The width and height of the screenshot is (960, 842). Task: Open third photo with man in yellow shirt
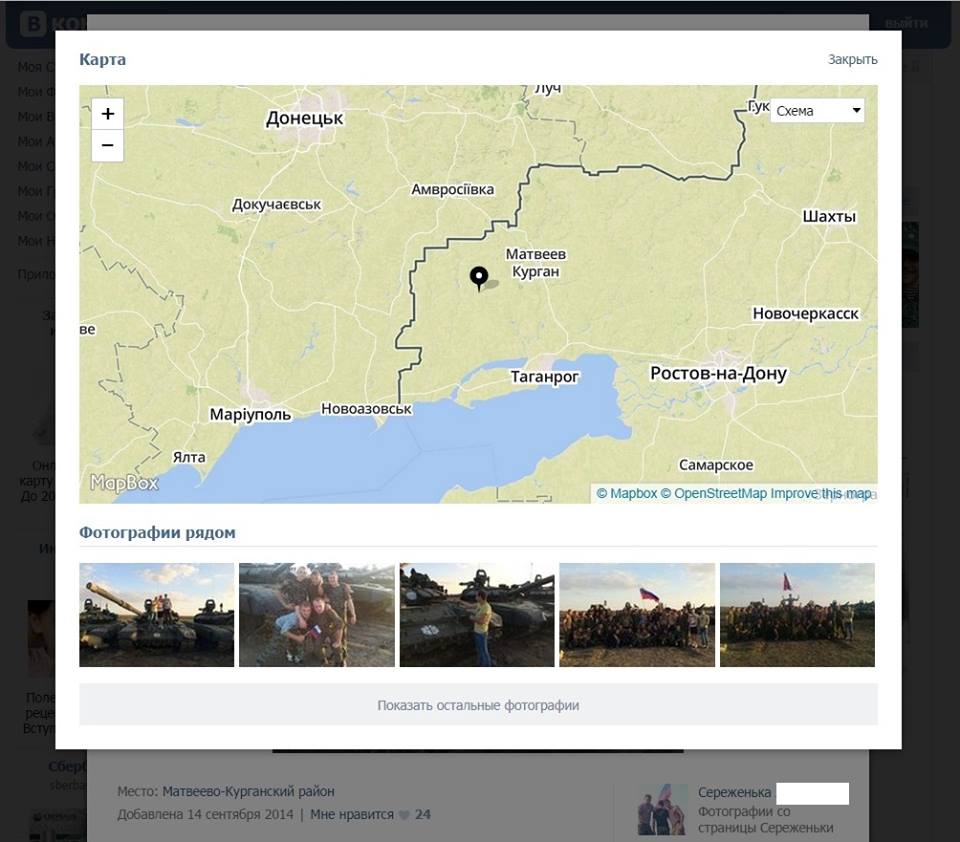coord(477,614)
